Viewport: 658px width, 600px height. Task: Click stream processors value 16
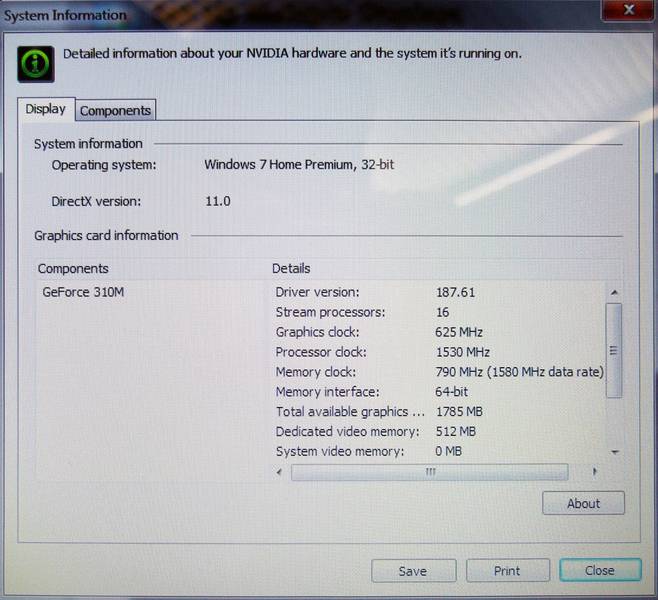pyautogui.click(x=443, y=312)
